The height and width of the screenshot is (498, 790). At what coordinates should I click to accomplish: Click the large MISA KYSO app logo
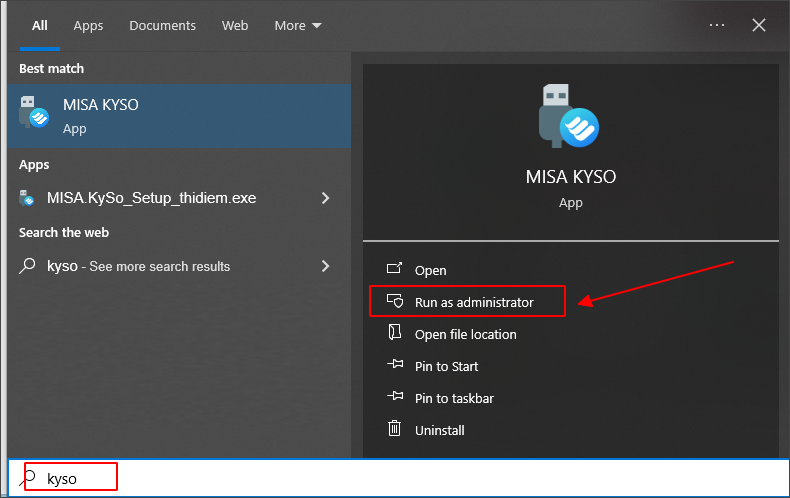coord(569,117)
